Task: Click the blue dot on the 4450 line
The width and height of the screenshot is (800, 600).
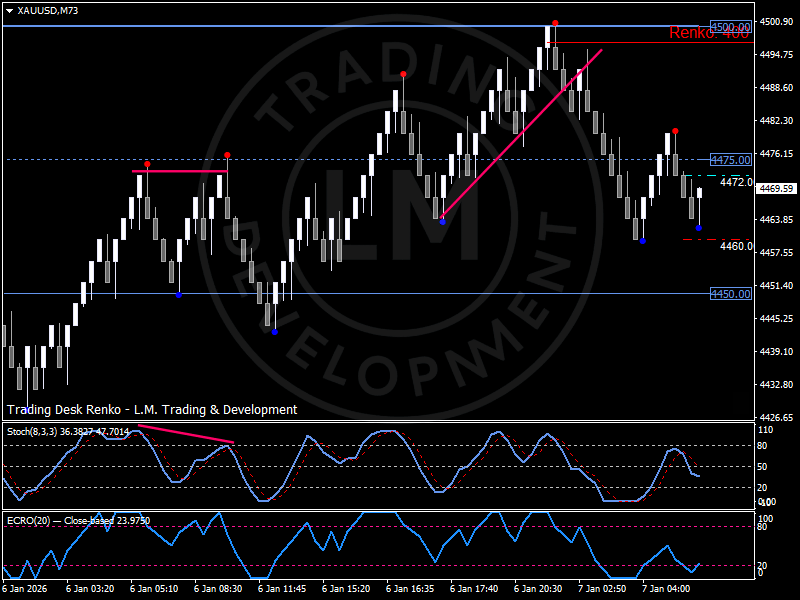Action: [179, 295]
